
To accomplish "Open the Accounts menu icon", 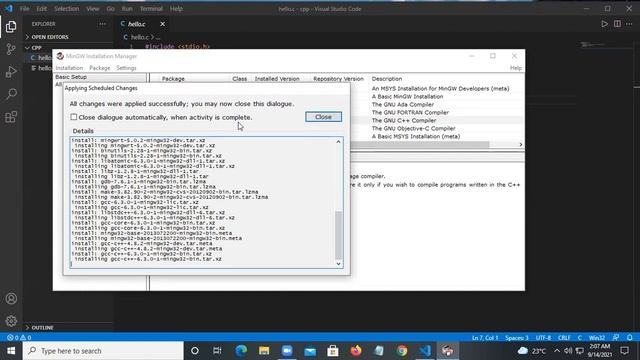I will point(11,298).
